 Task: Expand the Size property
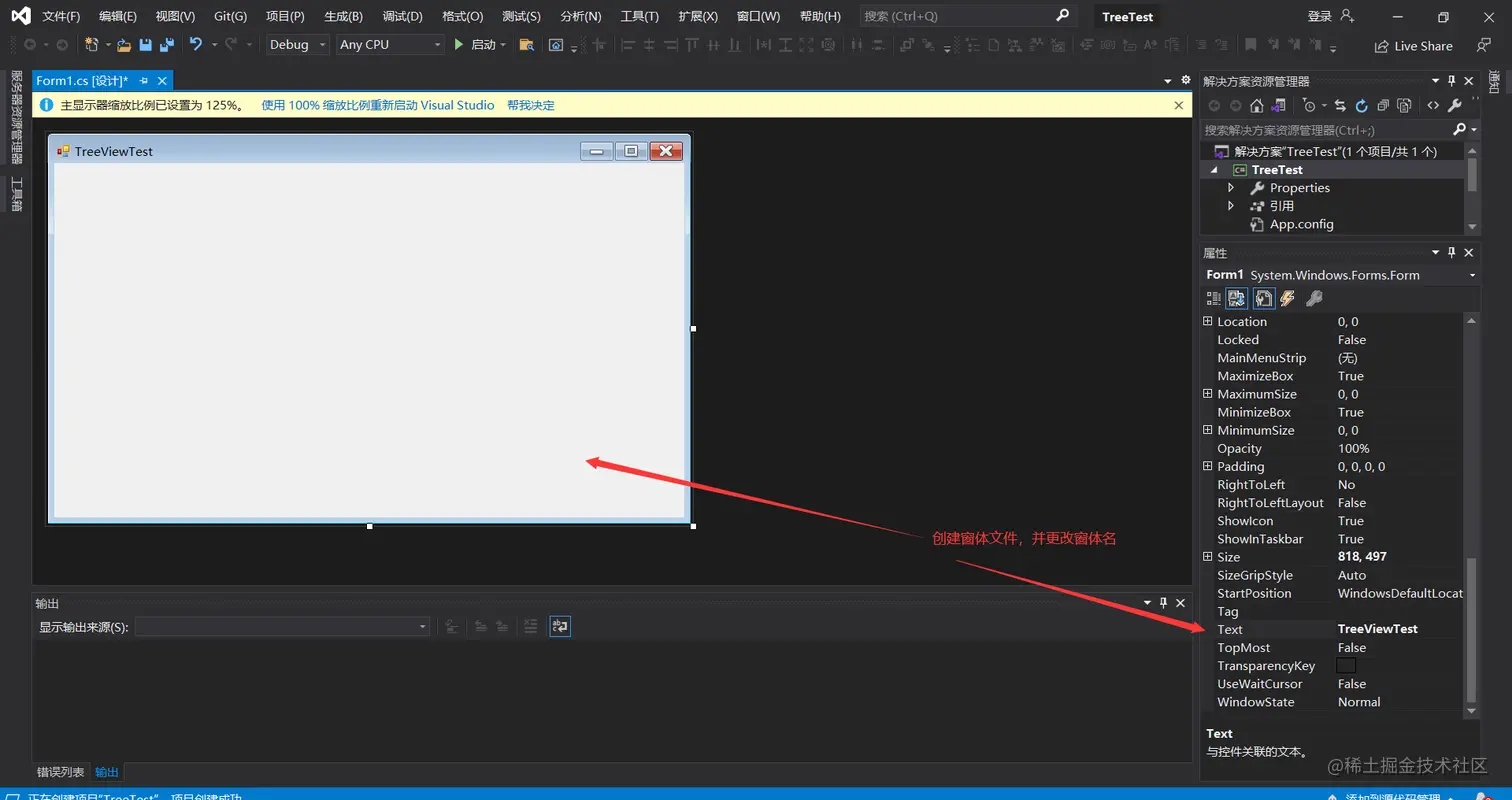[x=1207, y=557]
